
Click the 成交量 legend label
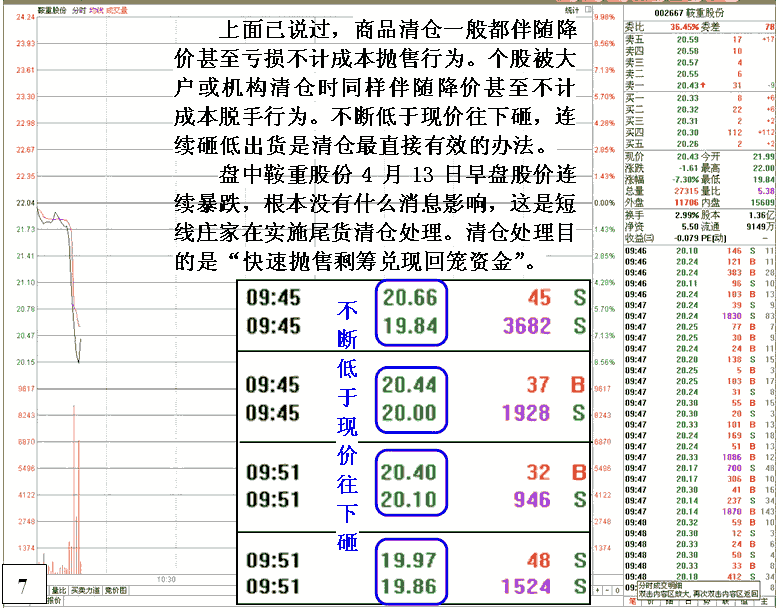point(116,10)
